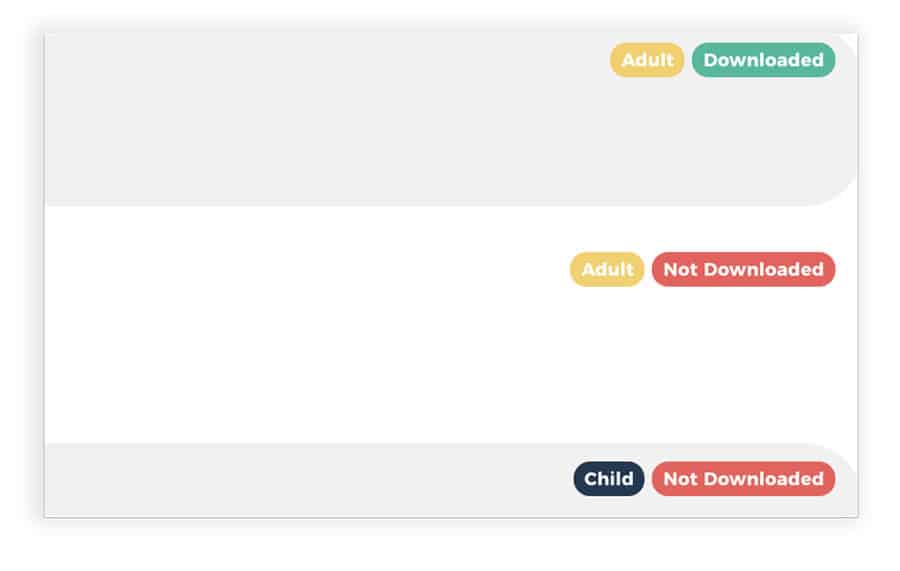Open the row marked Adult and Not Downloaded
The width and height of the screenshot is (900, 571).
(451, 324)
